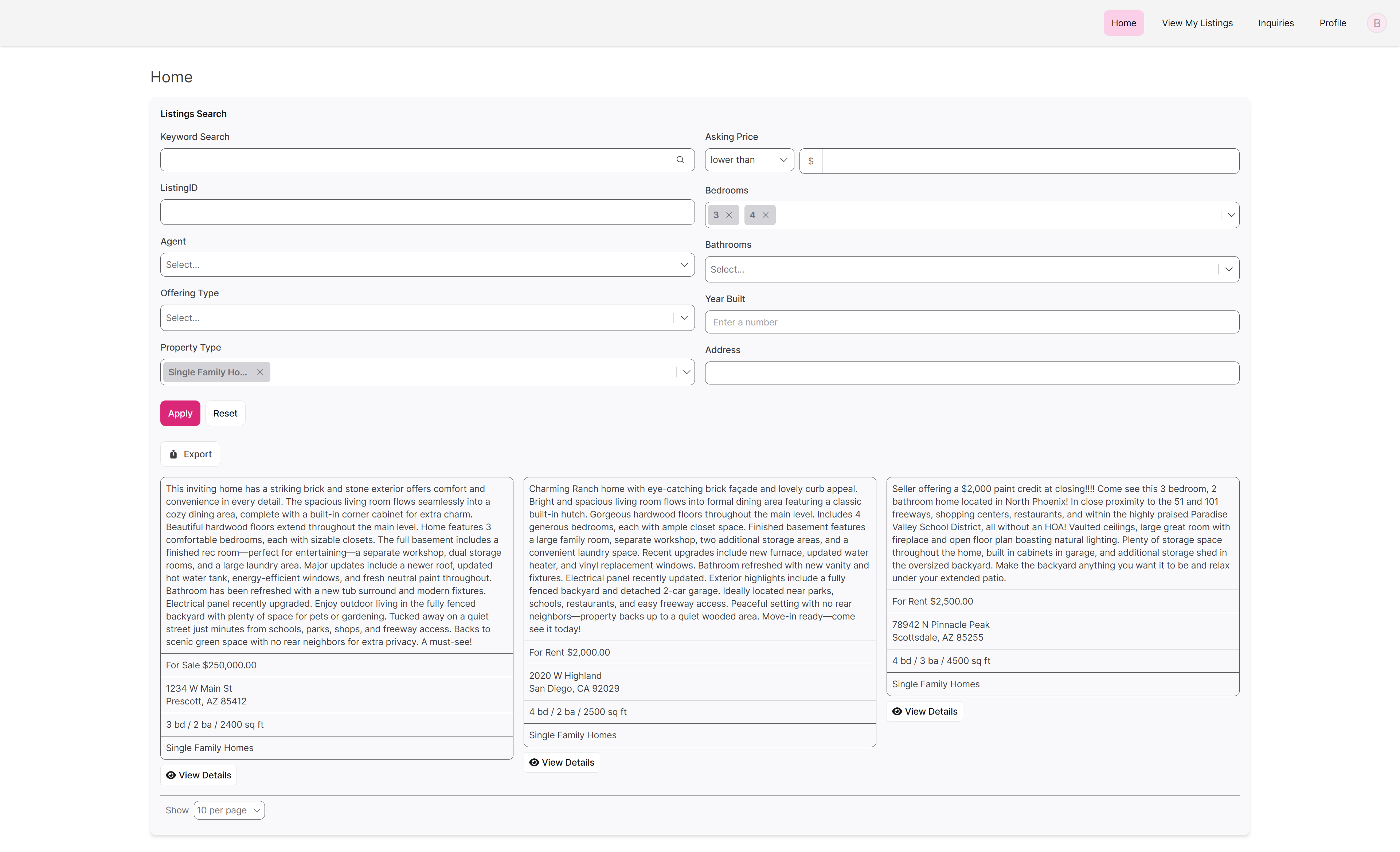This screenshot has height=852, width=1400.
Task: Remove the 3 bedrooms tag
Action: pos(729,215)
